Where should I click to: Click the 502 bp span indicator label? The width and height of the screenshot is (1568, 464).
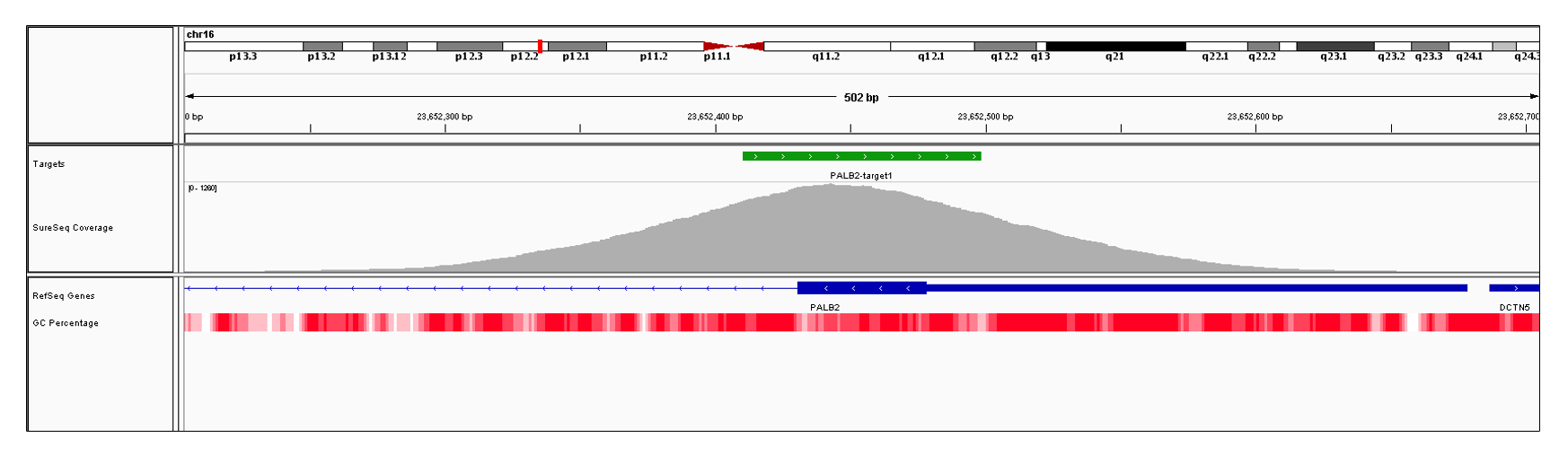(861, 97)
